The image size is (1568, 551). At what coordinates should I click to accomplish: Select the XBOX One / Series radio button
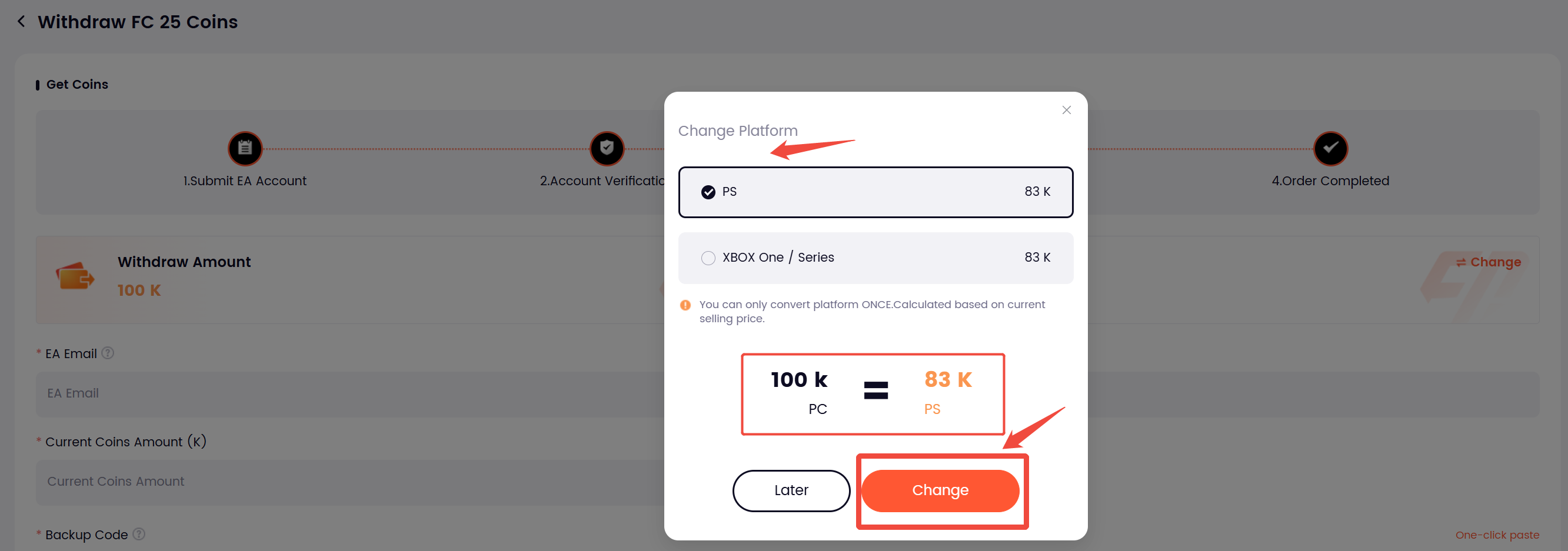pyautogui.click(x=708, y=258)
